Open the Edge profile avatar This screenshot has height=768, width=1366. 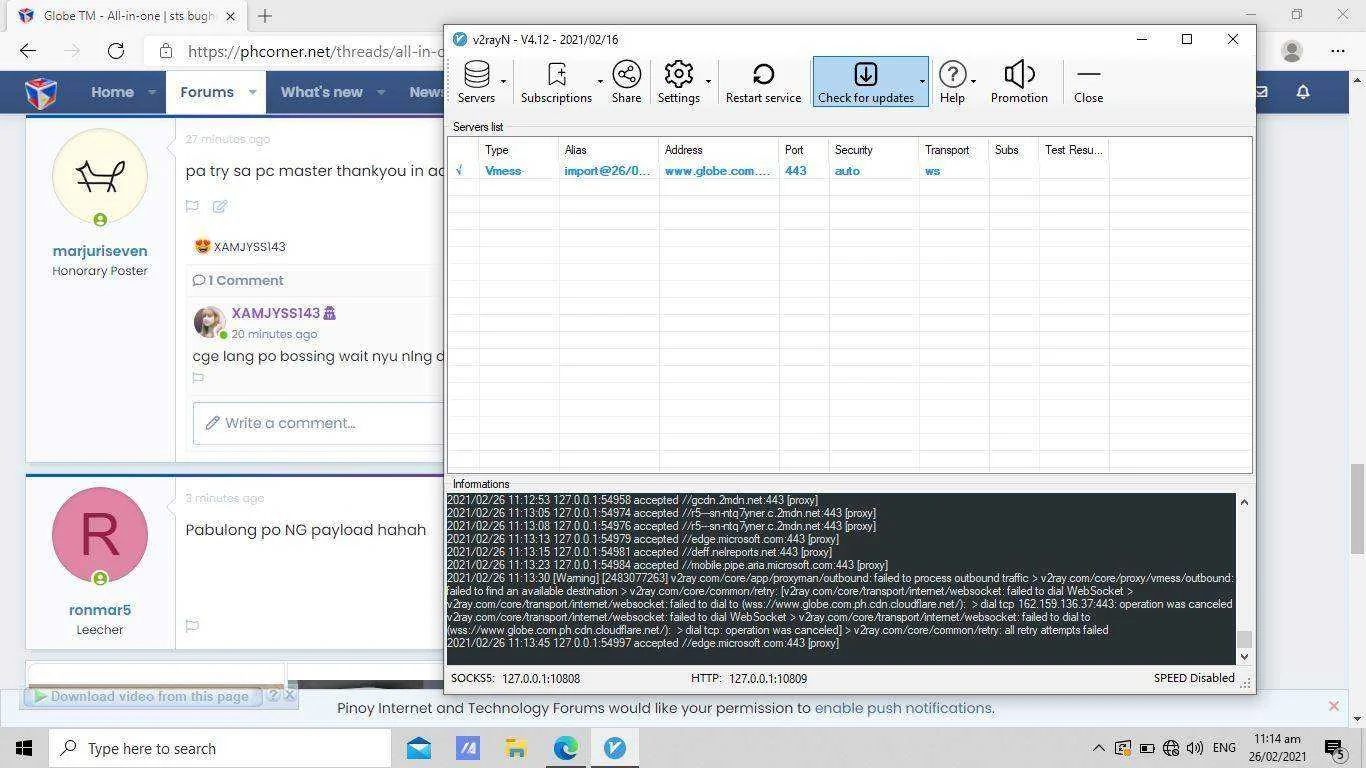click(1292, 51)
